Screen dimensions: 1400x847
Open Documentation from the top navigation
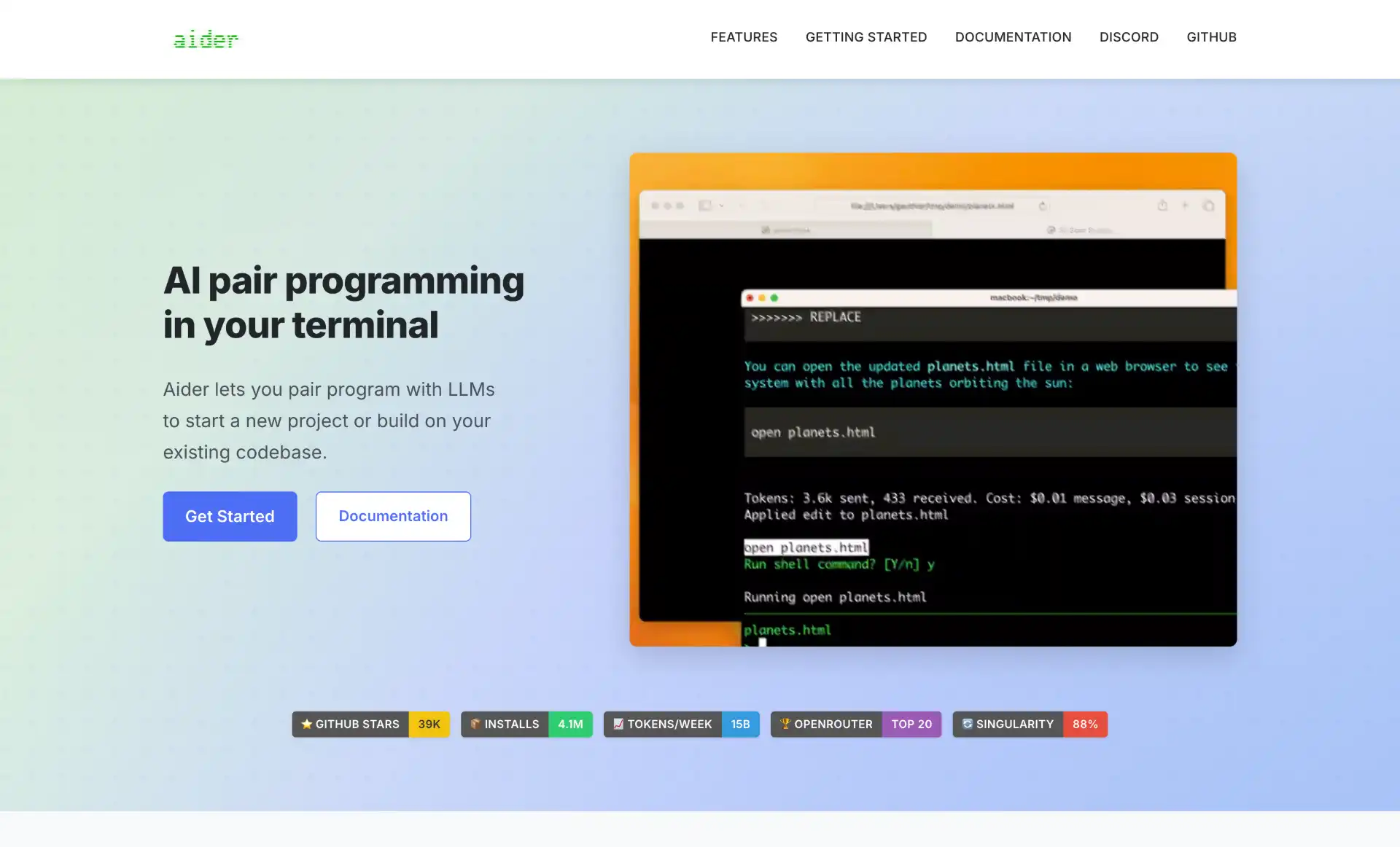point(1013,37)
